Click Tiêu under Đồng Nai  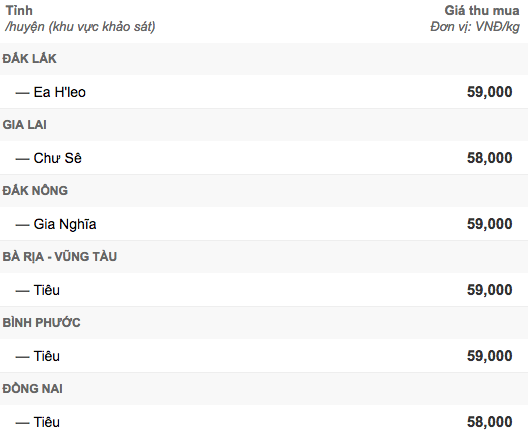point(46,422)
